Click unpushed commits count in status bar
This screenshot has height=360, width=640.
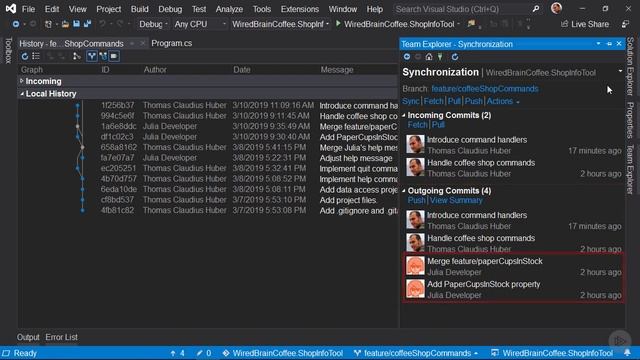(x=178, y=353)
